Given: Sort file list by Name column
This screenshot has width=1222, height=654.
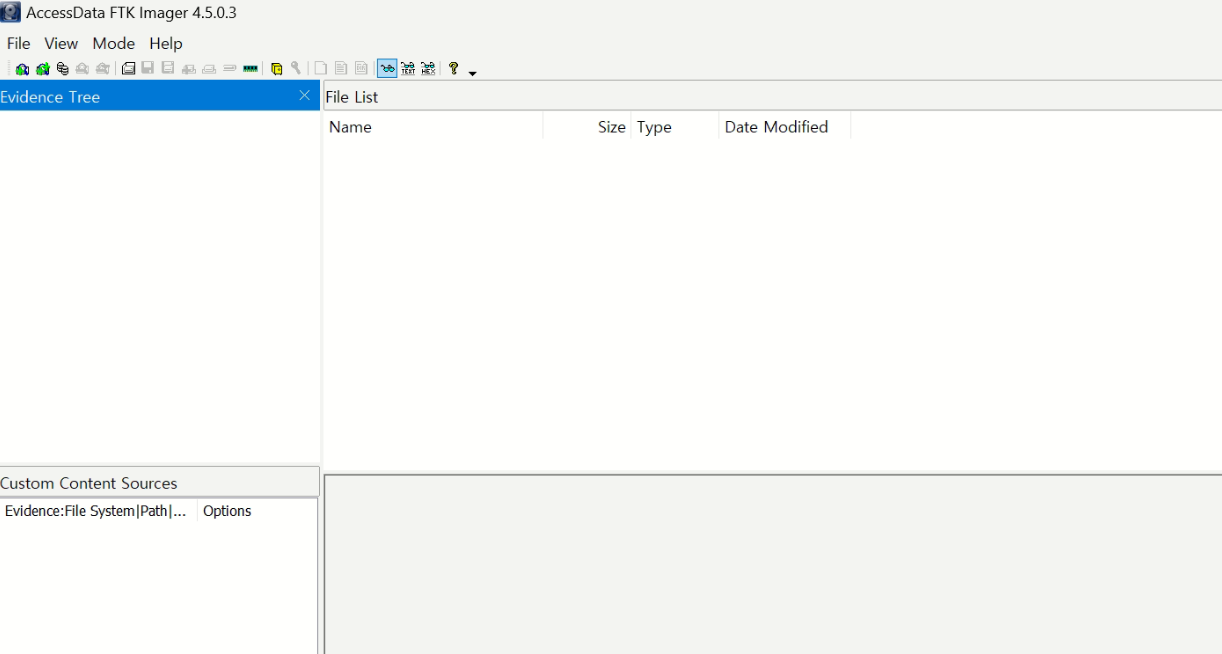Looking at the screenshot, I should [x=433, y=127].
